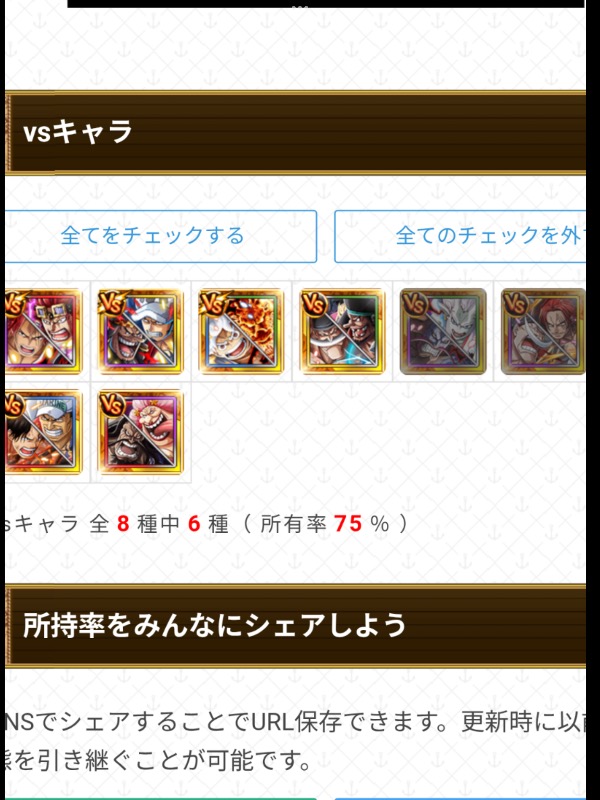Click the red 6 owned count number

(x=194, y=524)
